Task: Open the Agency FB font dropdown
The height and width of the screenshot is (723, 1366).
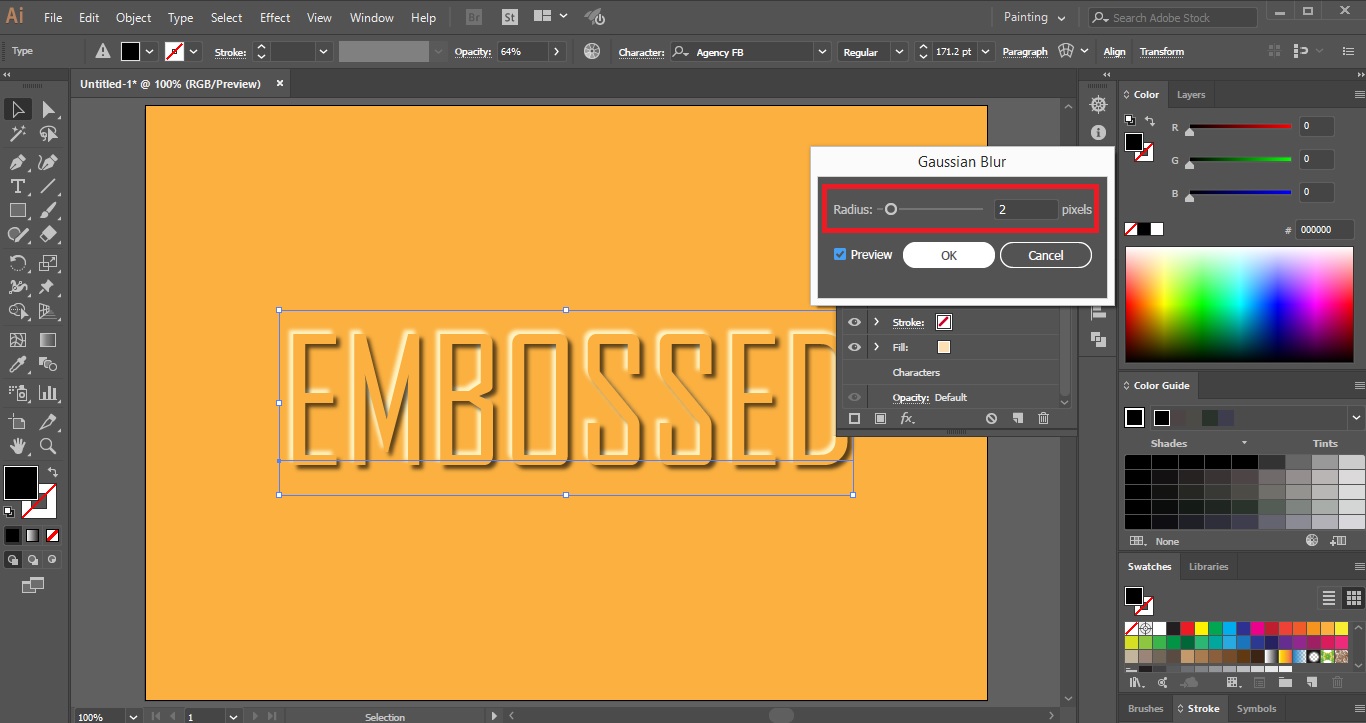Action: pos(822,51)
